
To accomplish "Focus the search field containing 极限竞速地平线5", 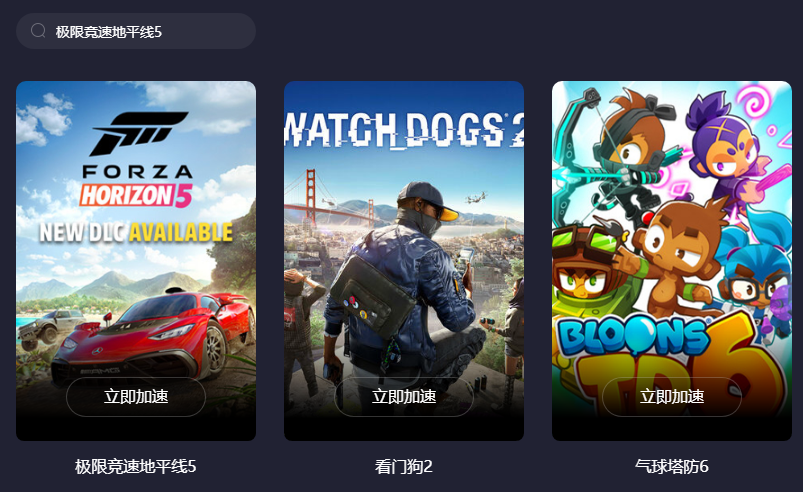I will pos(136,31).
